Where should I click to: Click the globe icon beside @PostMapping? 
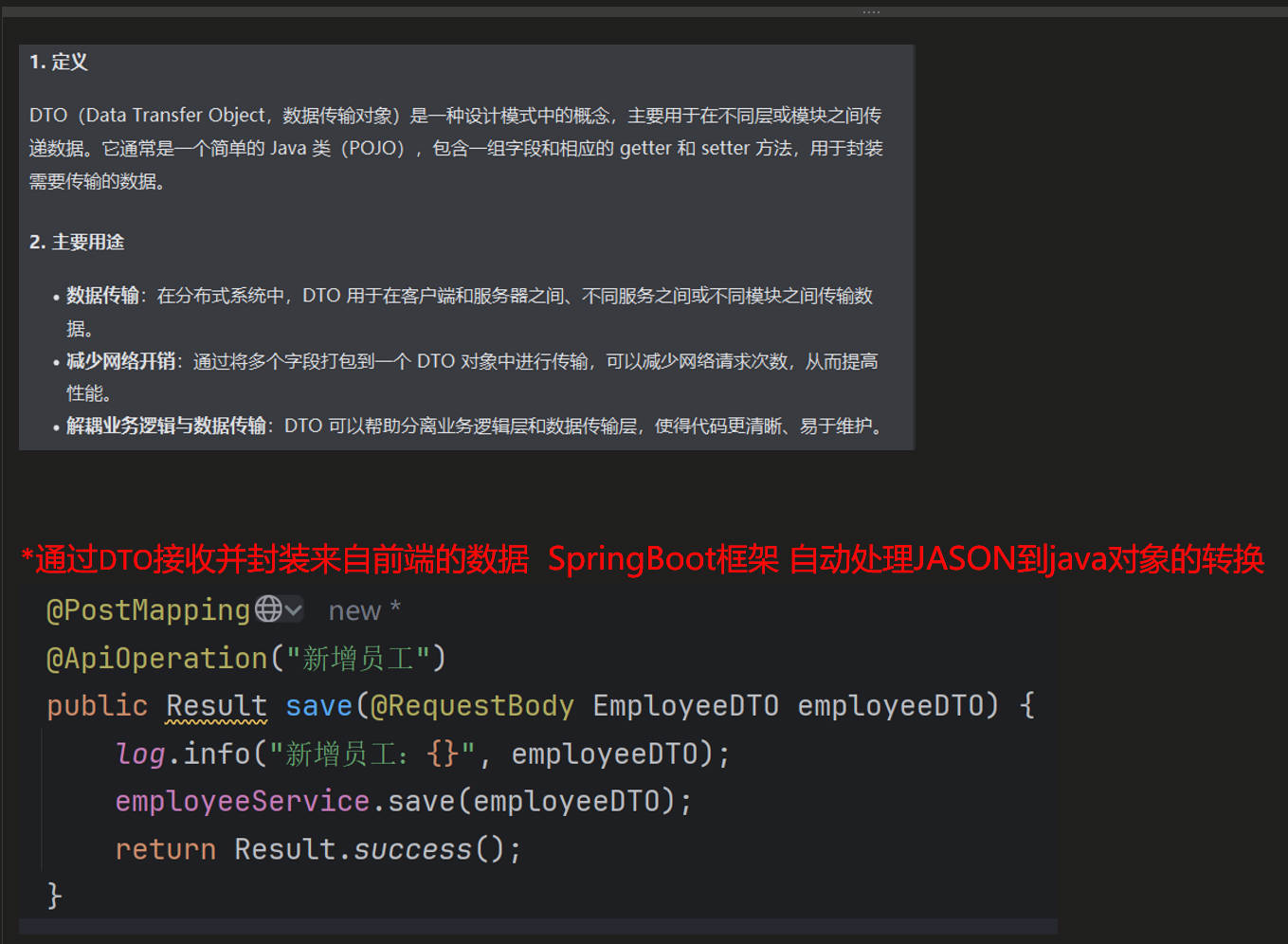(268, 608)
